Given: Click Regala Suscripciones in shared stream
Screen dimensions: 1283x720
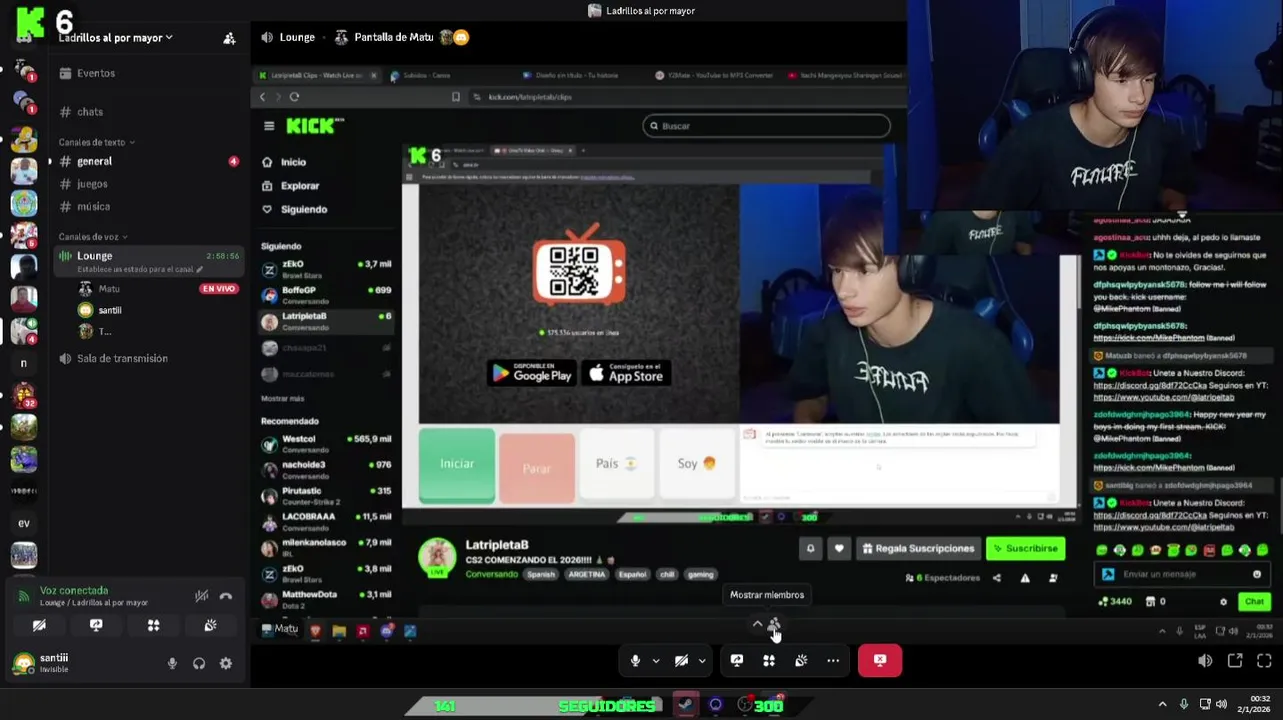Looking at the screenshot, I should pyautogui.click(x=918, y=548).
